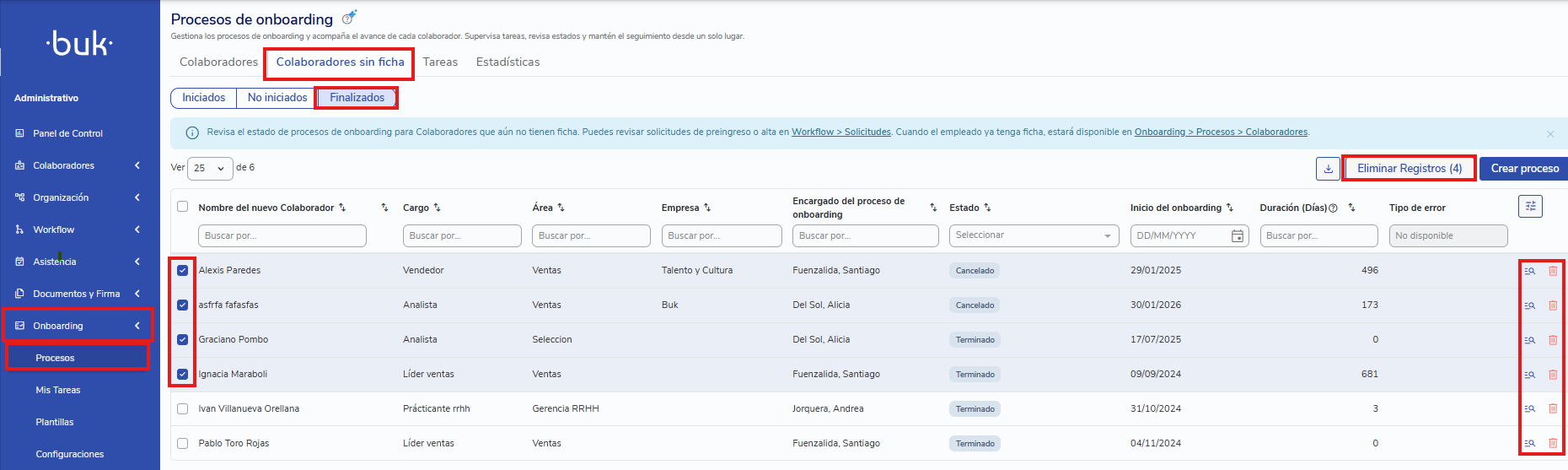Focus name search Buscar por field
This screenshot has height=470, width=1568.
(282, 236)
